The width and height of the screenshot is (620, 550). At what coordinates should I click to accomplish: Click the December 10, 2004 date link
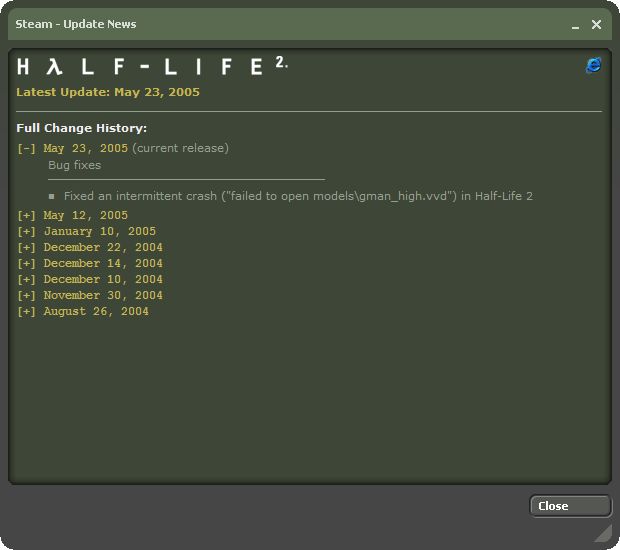click(103, 280)
